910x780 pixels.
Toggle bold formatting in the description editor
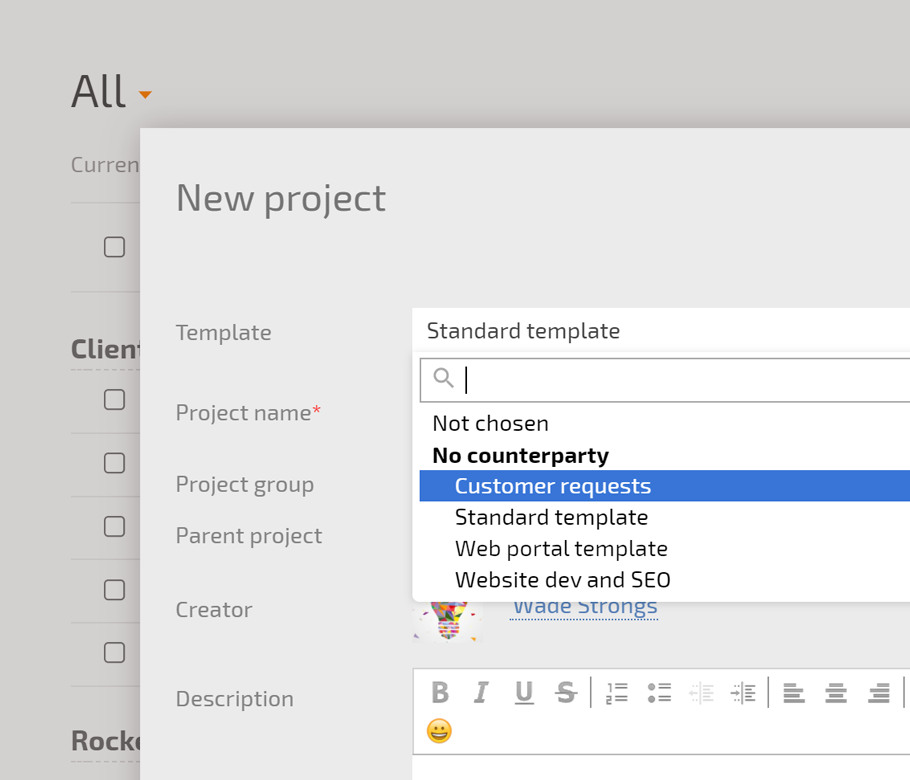tap(439, 692)
